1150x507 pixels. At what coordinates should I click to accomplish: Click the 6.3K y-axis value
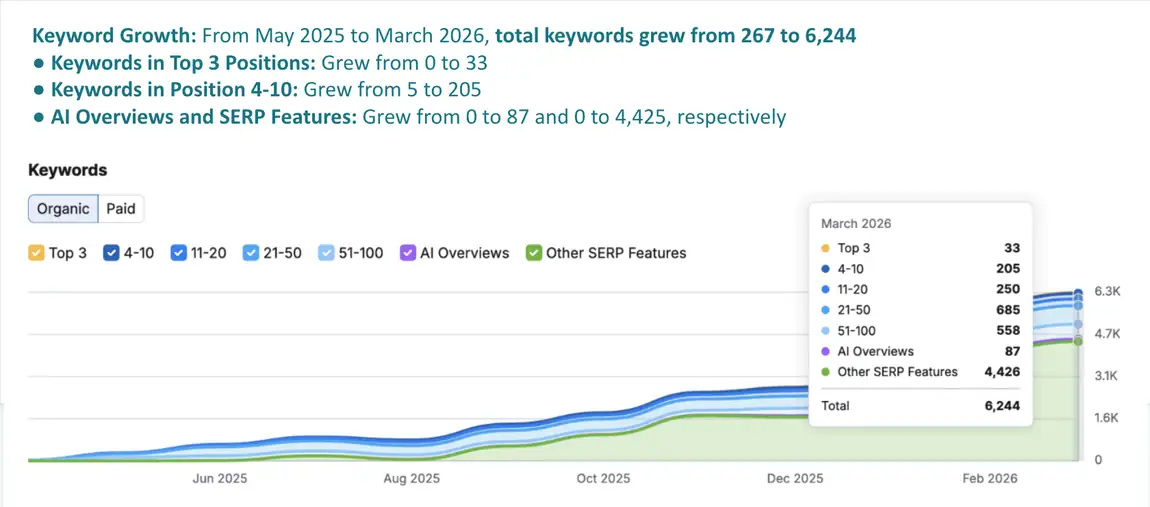coord(1107,291)
